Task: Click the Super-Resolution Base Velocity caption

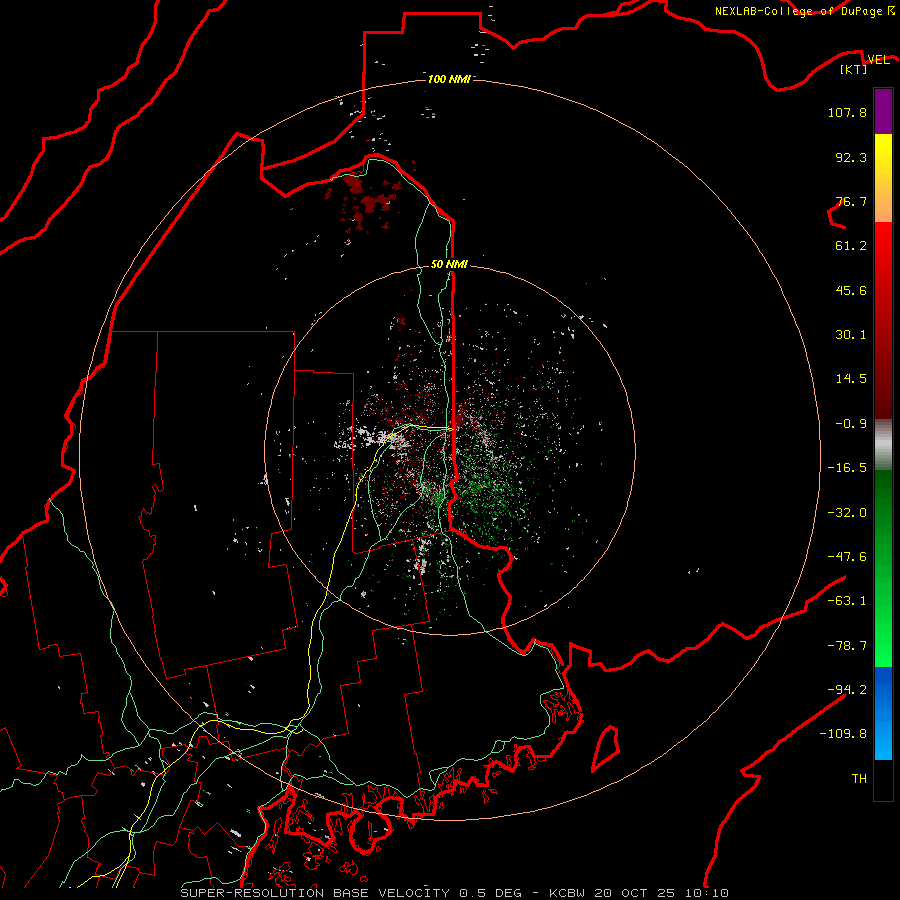Action: 455,893
